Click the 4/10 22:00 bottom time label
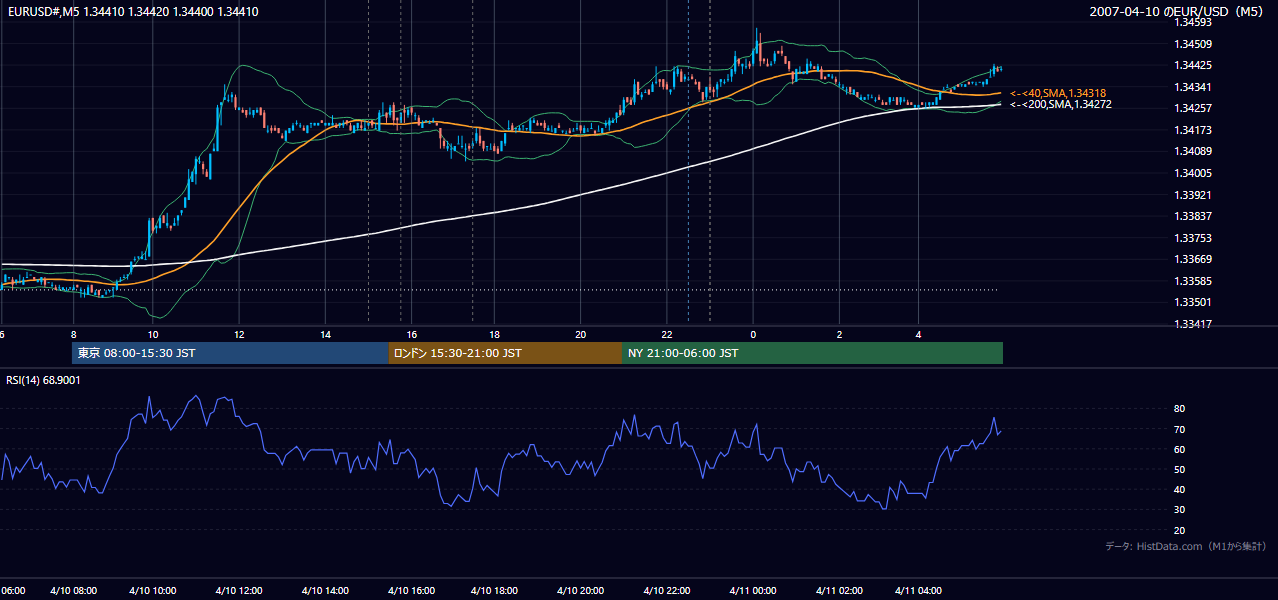The height and width of the screenshot is (600, 1278). pyautogui.click(x=666, y=591)
